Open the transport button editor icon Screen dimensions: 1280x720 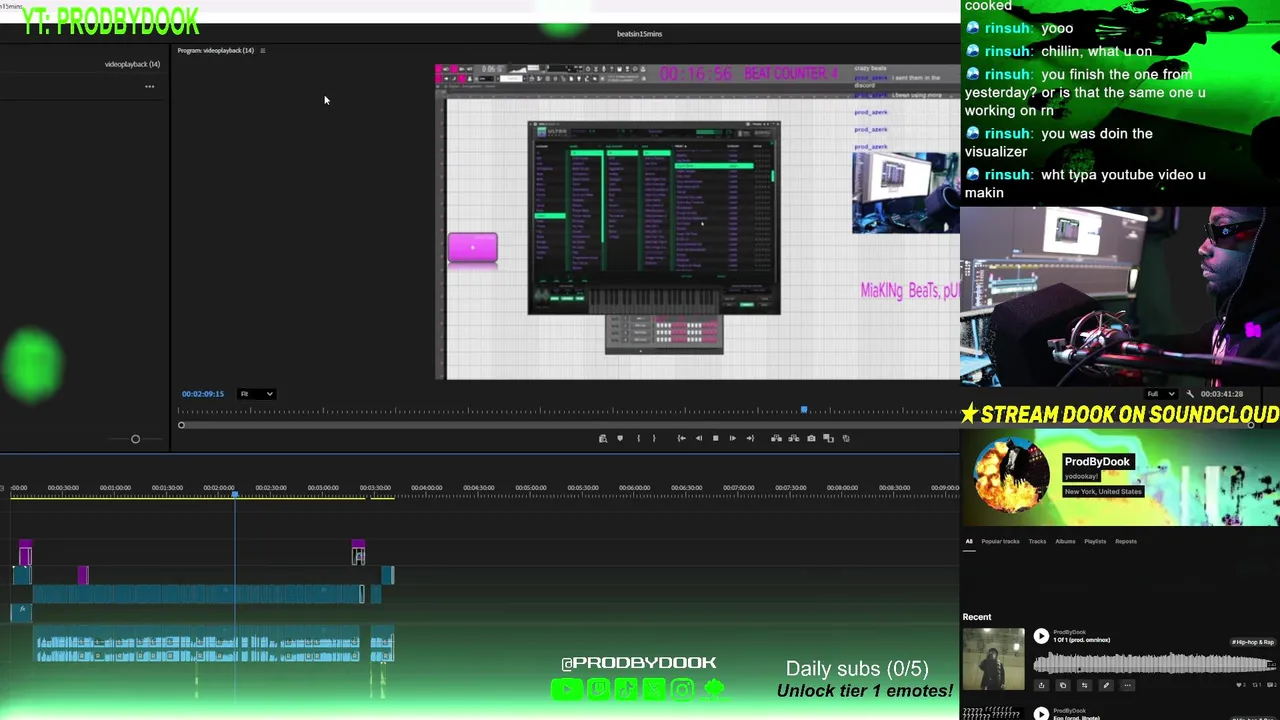(x=846, y=438)
